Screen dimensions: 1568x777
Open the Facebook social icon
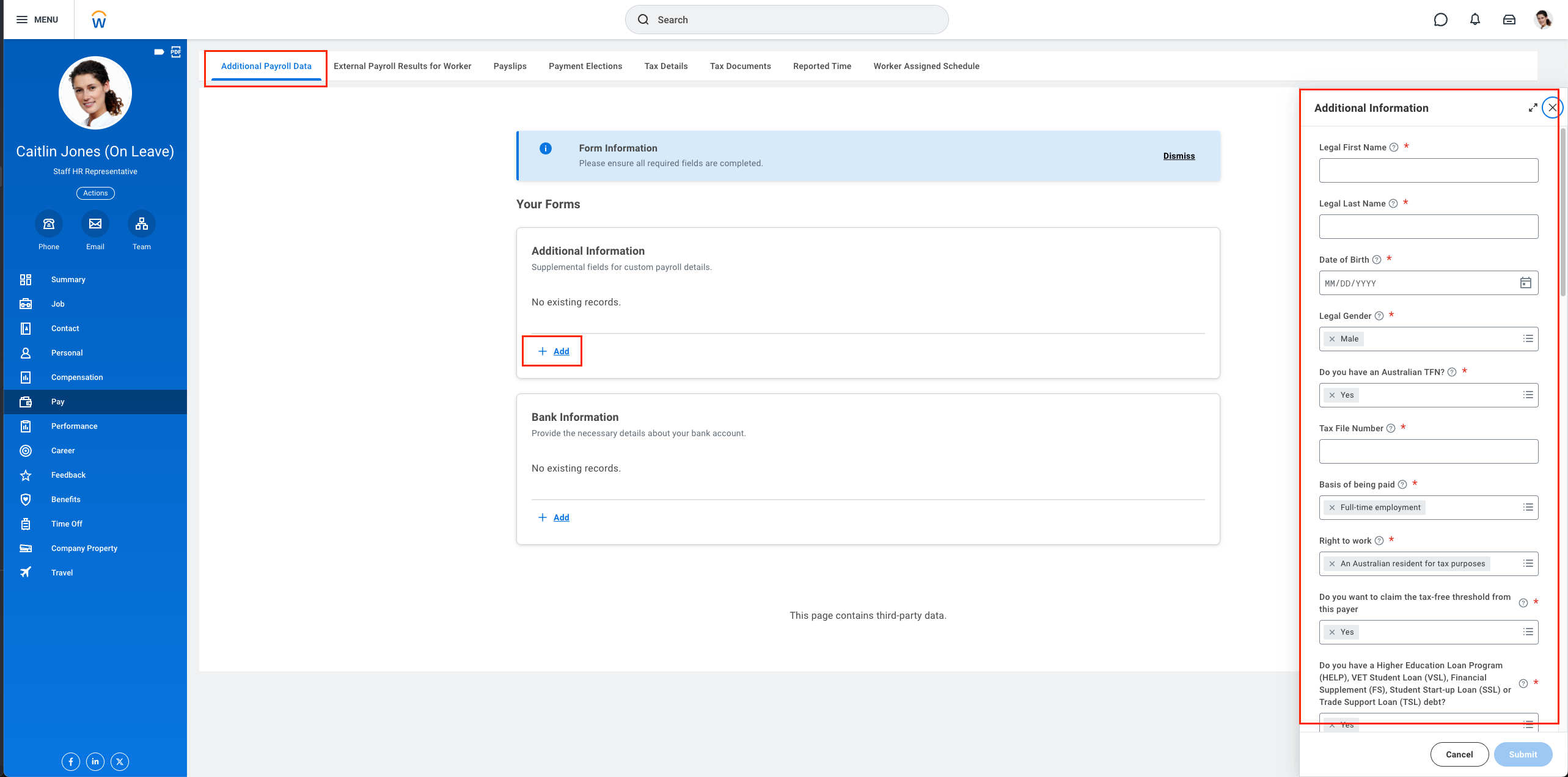[71, 762]
